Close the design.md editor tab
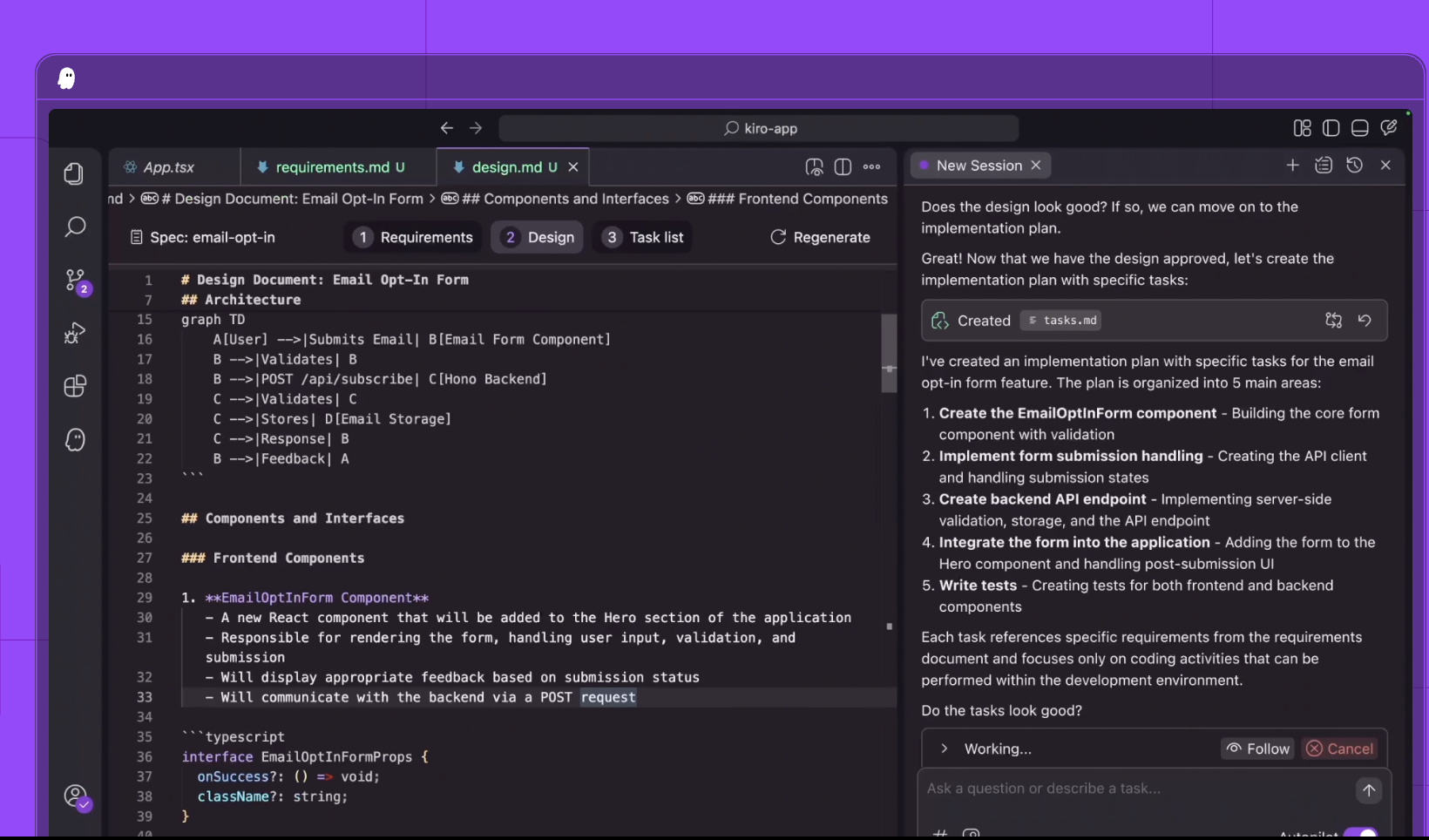Image resolution: width=1429 pixels, height=840 pixels. [x=573, y=166]
